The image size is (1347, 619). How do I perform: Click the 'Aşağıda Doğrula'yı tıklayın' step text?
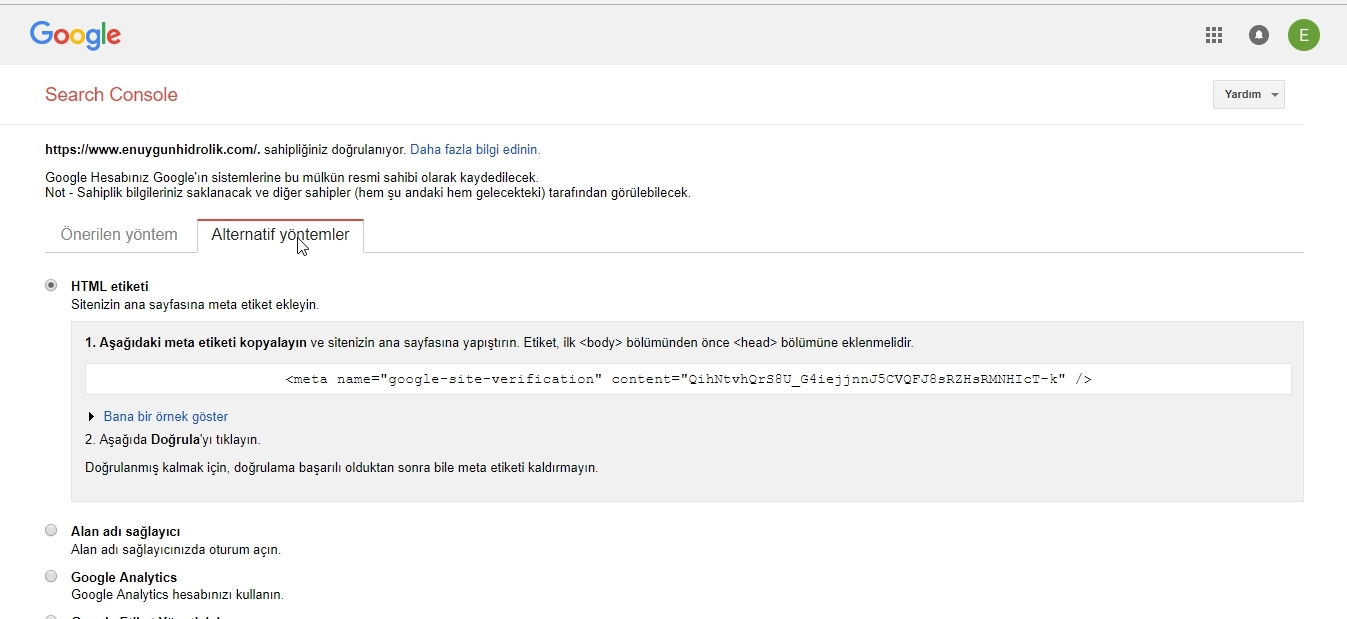click(173, 440)
